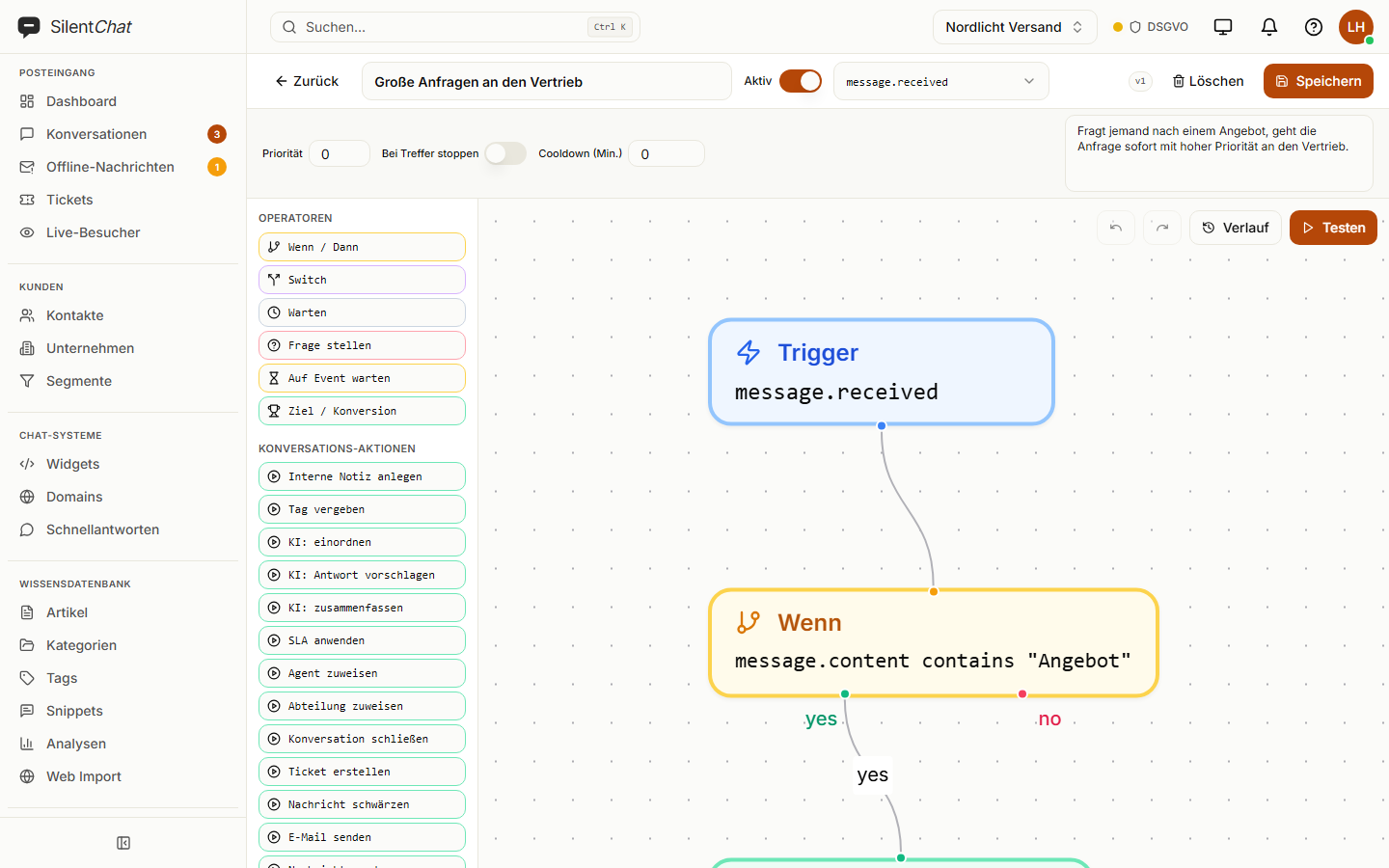This screenshot has width=1389, height=868.
Task: Open Web Import in the sidebar
Action: [x=123, y=776]
